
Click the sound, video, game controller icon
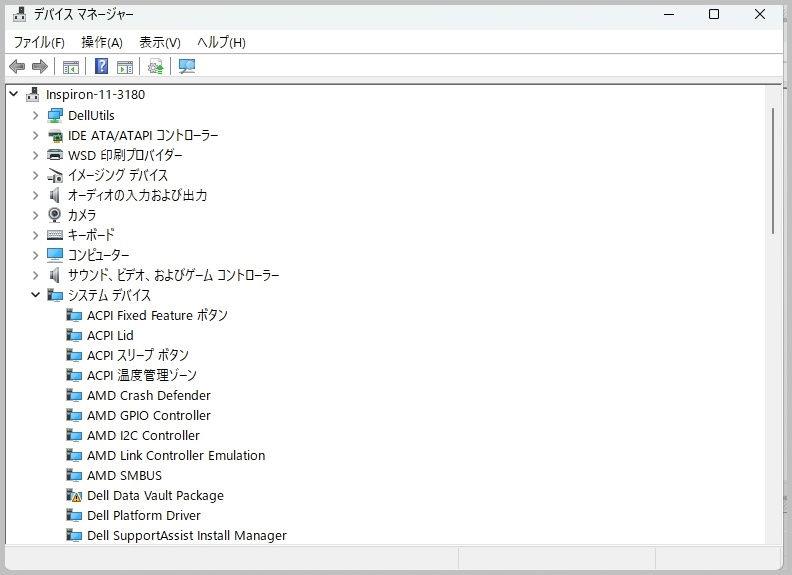[x=55, y=275]
